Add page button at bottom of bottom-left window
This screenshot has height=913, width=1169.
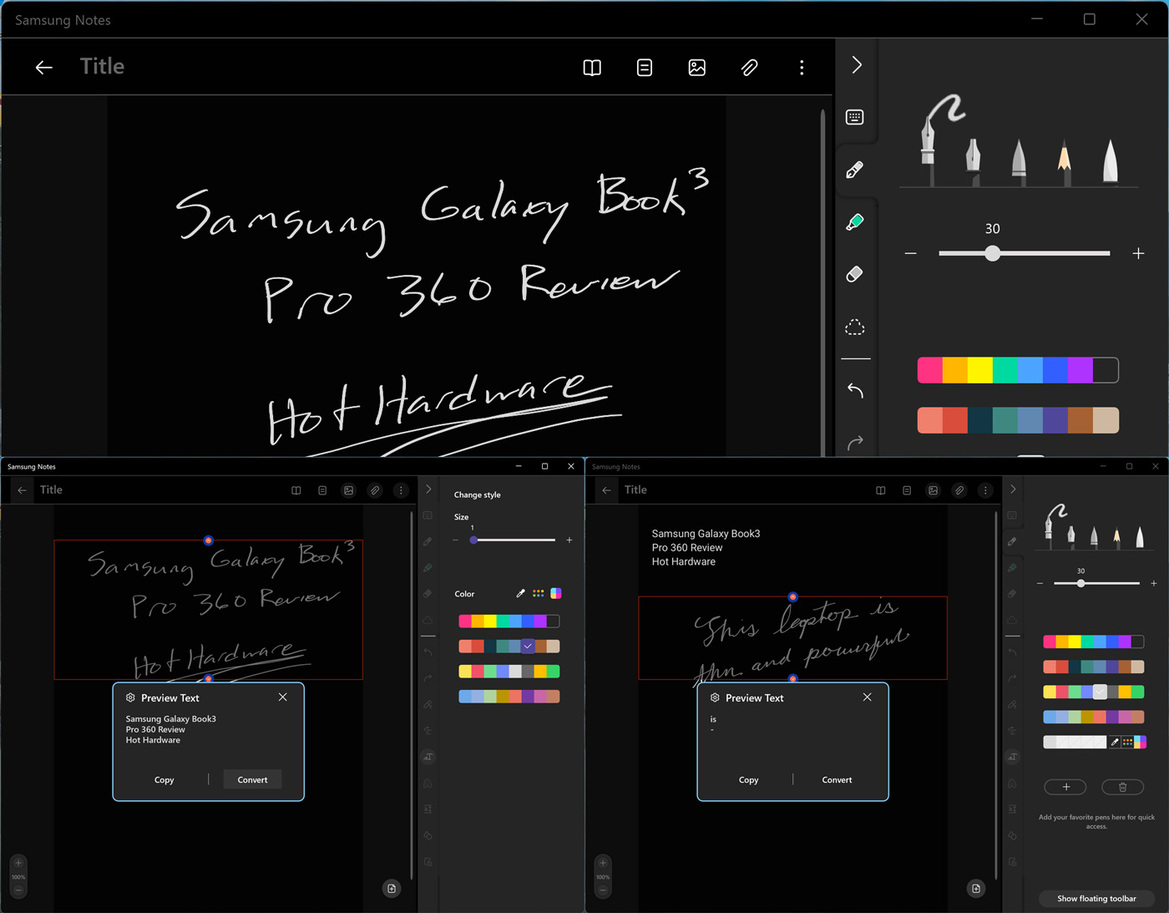[391, 888]
